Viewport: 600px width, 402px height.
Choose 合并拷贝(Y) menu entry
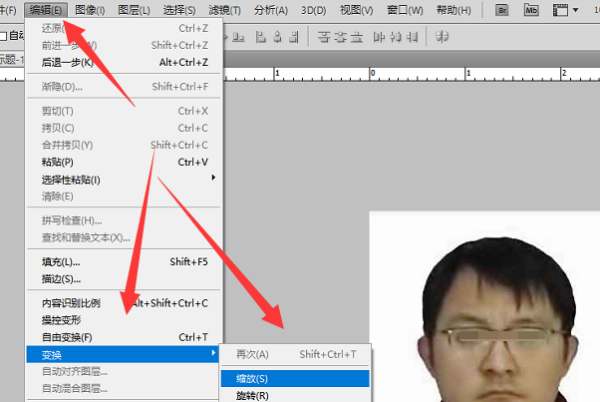point(123,145)
